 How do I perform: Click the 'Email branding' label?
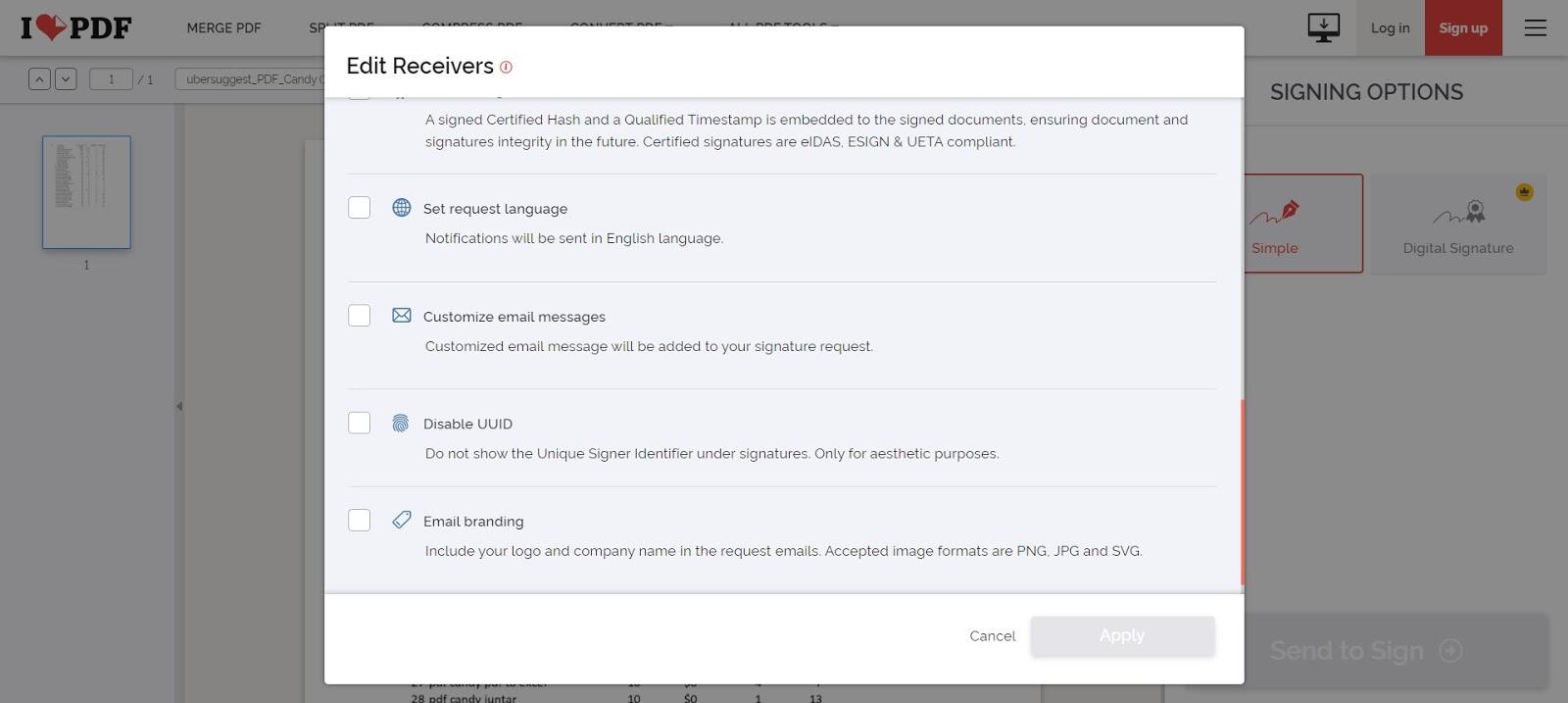click(473, 522)
